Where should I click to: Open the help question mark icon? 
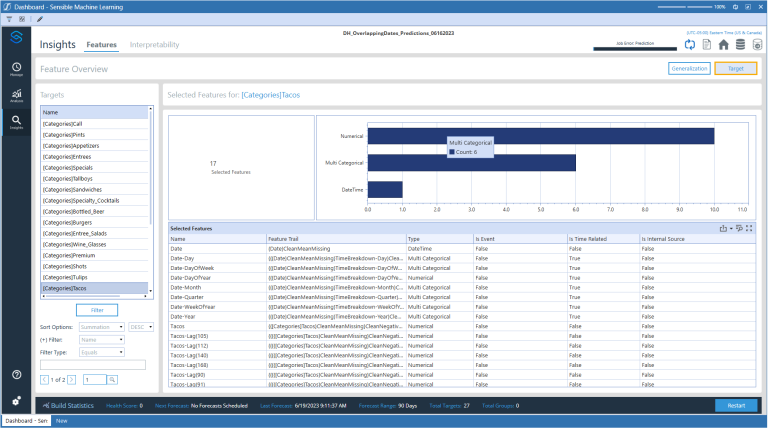(17, 374)
